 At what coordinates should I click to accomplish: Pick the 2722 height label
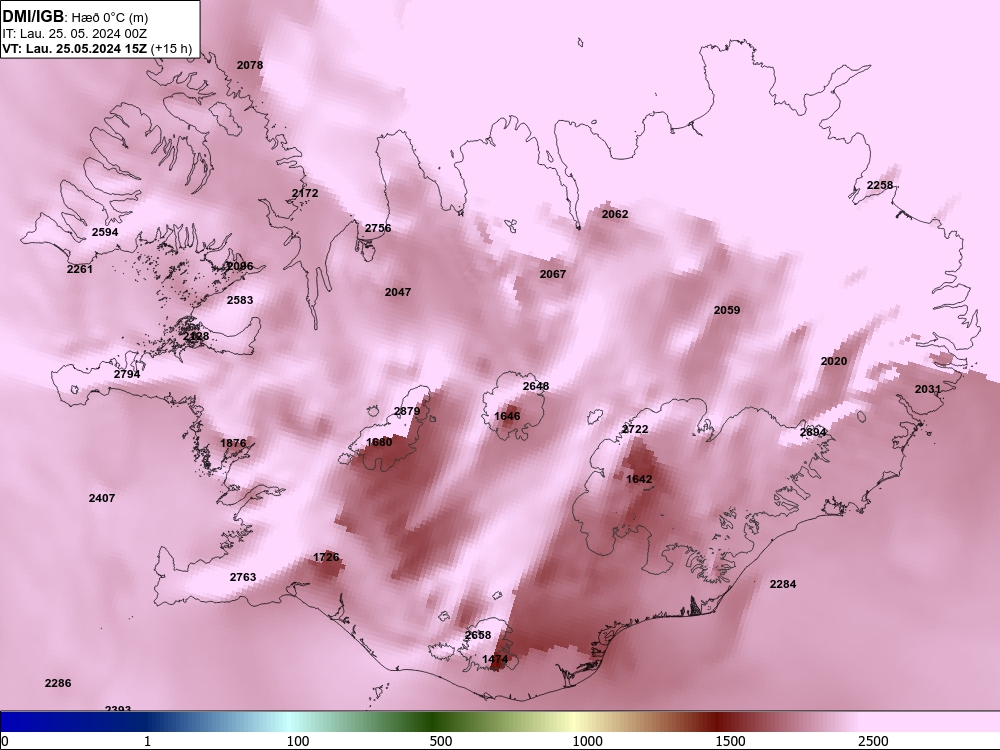635,429
